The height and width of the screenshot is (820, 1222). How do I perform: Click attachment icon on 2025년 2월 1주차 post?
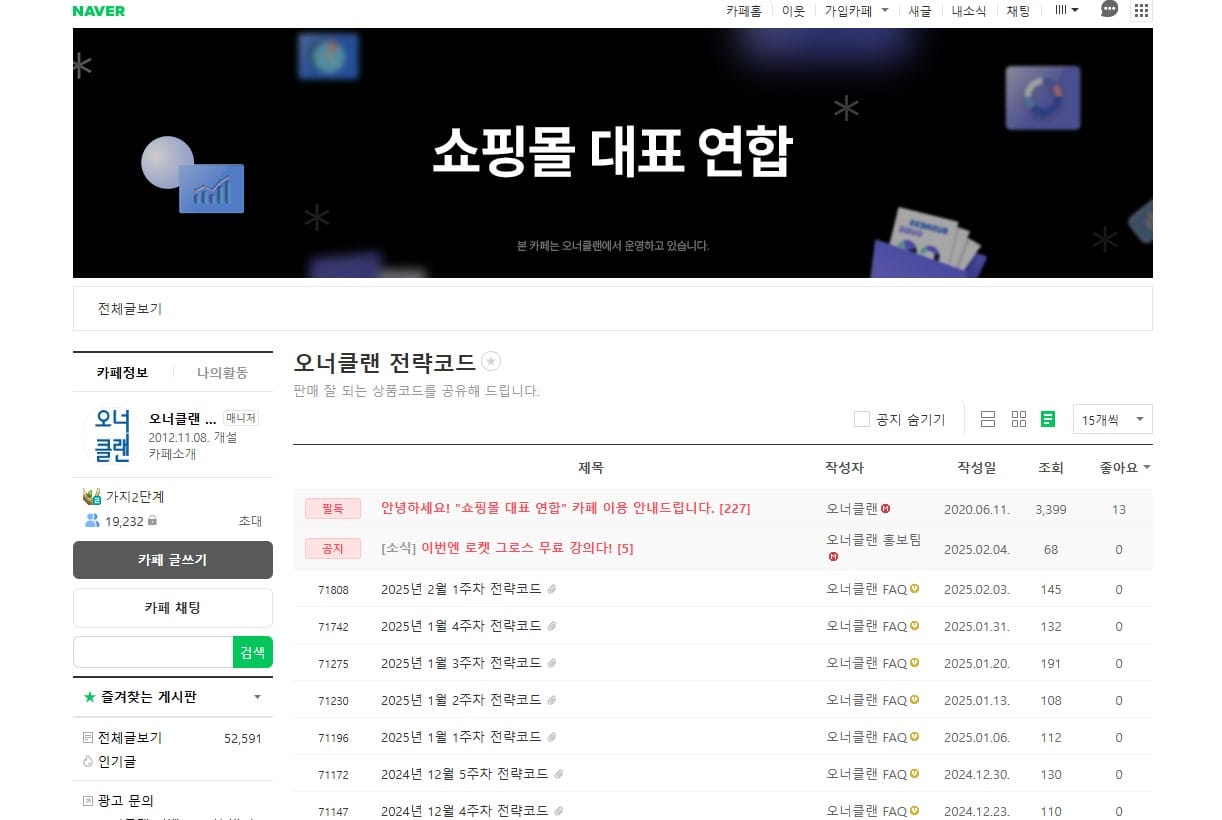coord(552,590)
